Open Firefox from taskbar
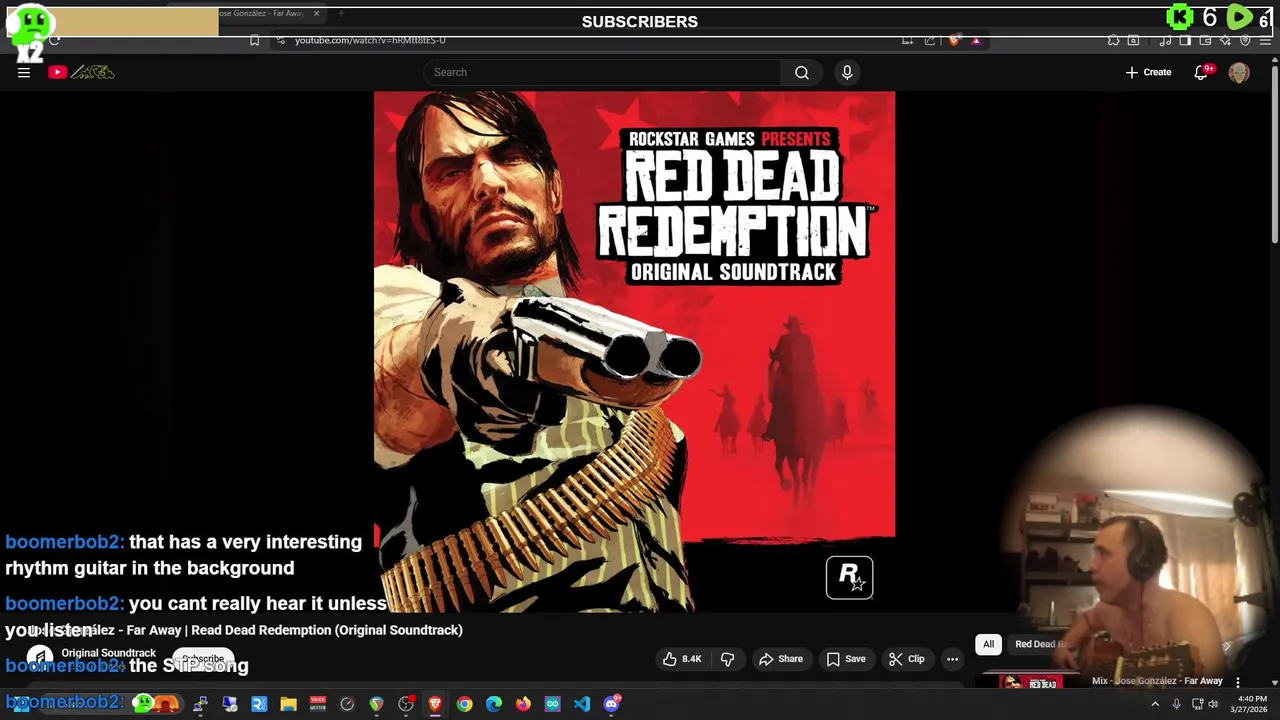This screenshot has height=720, width=1280. (523, 704)
